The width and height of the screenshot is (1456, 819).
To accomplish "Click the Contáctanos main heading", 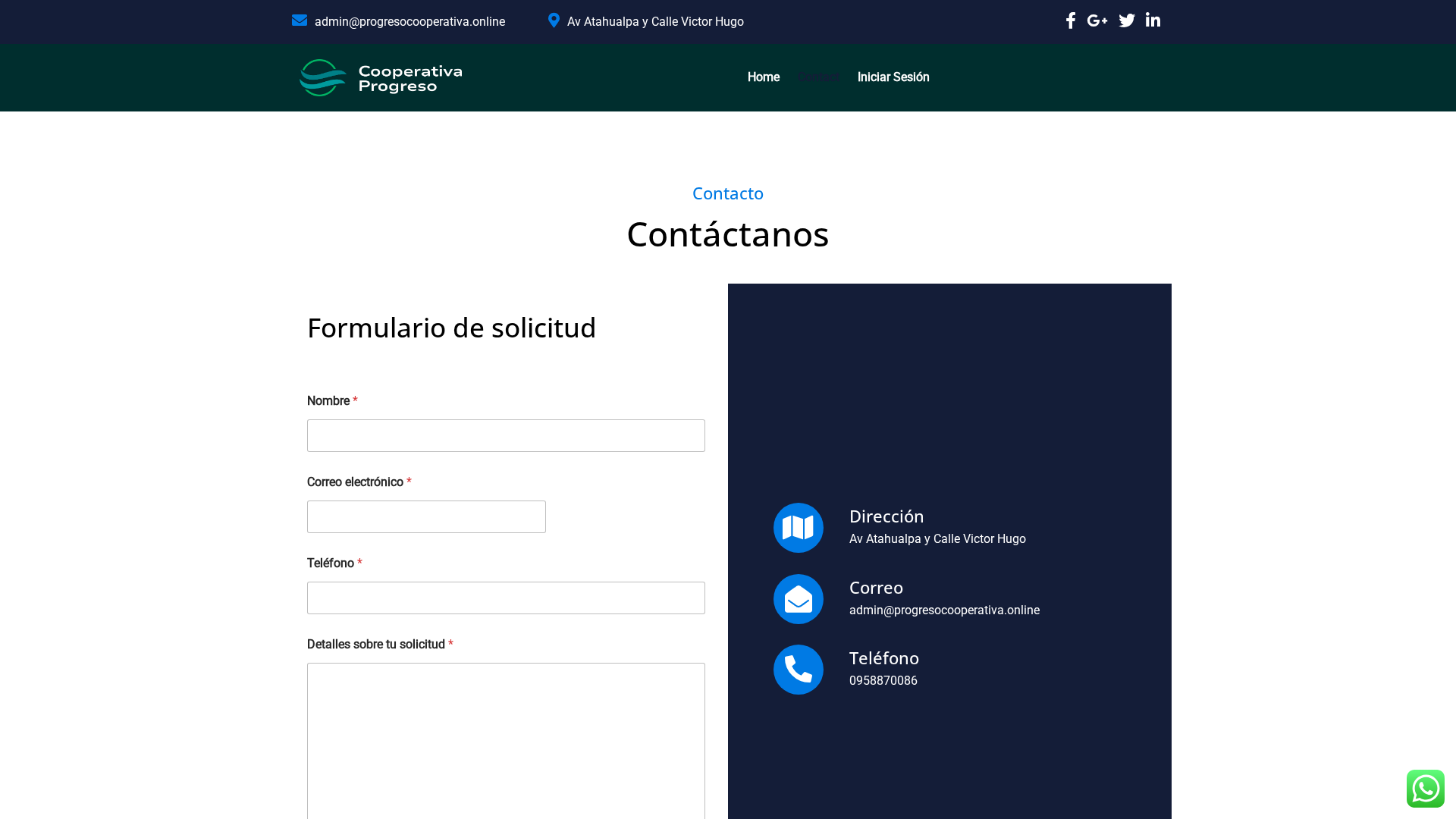I will tap(728, 234).
